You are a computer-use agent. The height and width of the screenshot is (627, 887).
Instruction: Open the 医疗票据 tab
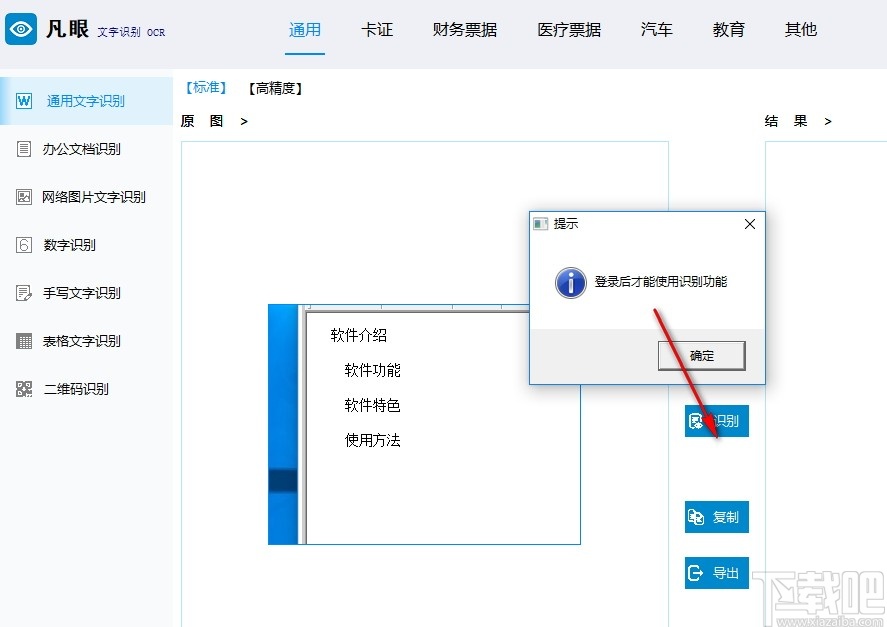(x=568, y=30)
